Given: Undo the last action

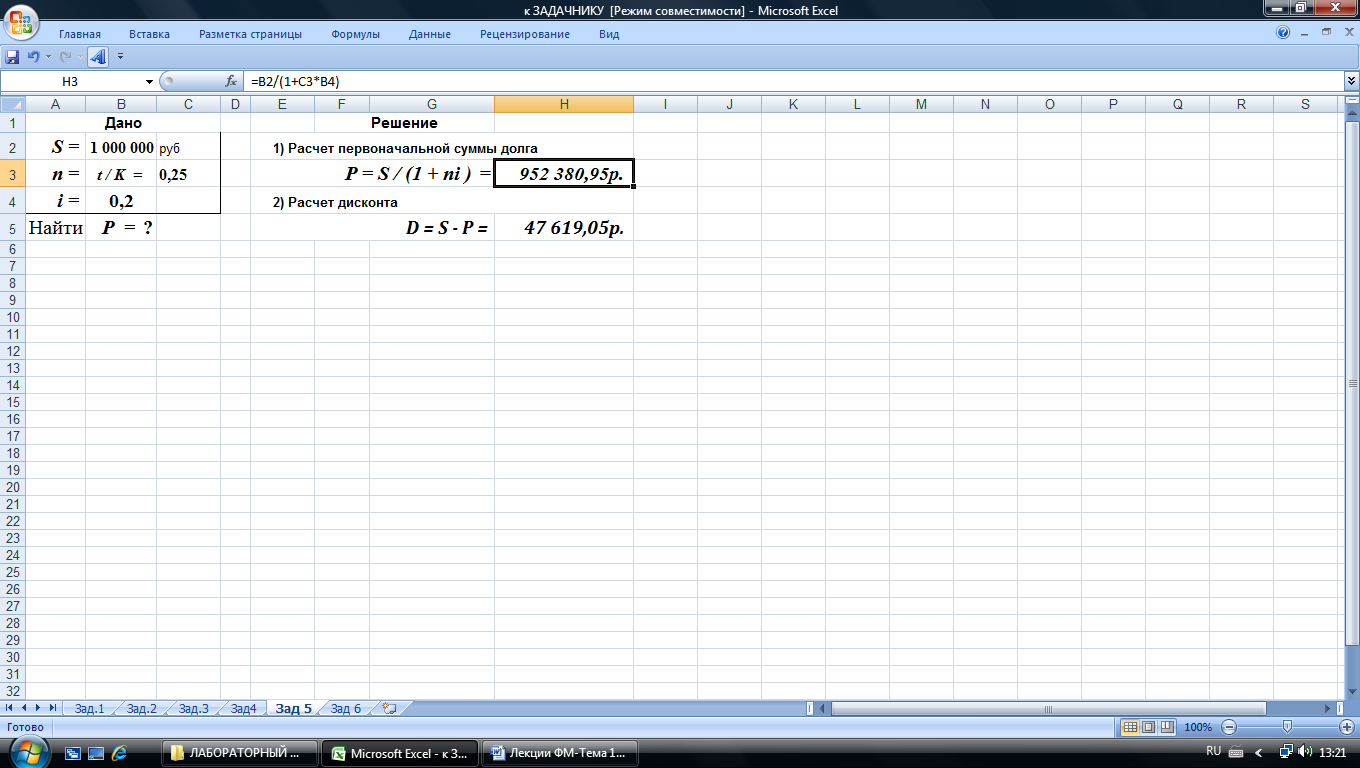Looking at the screenshot, I should click(33, 56).
